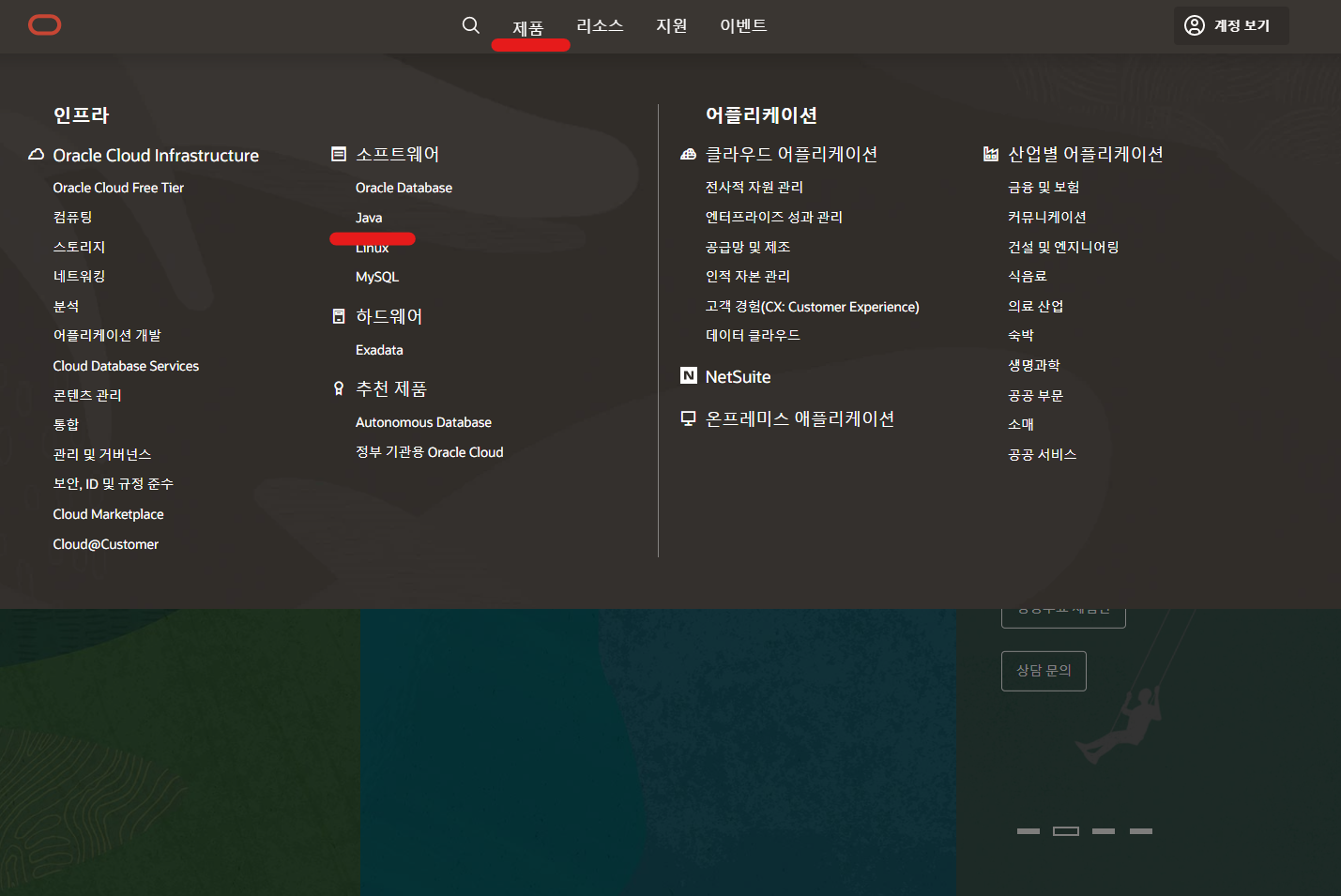Open Oracle Cloud Free Tier link

click(x=118, y=188)
